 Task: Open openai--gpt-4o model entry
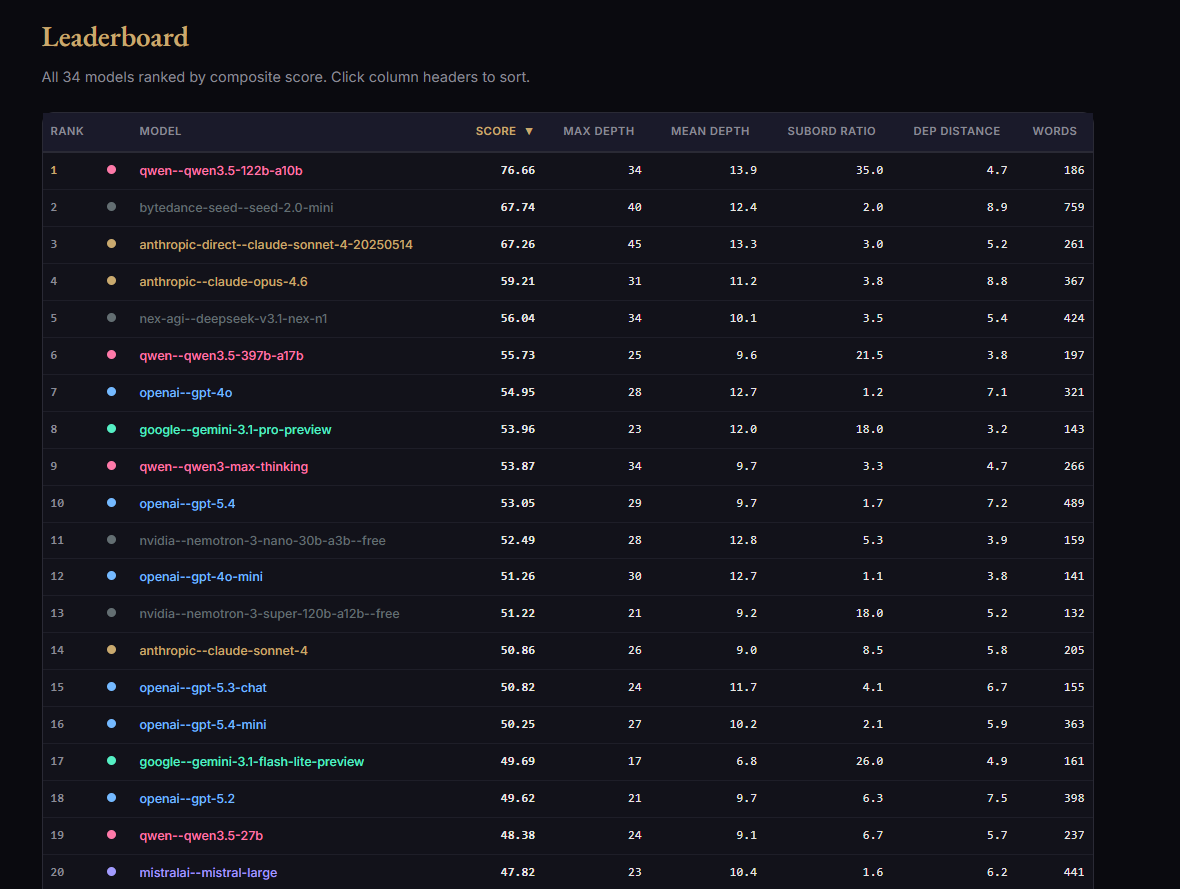pos(185,392)
